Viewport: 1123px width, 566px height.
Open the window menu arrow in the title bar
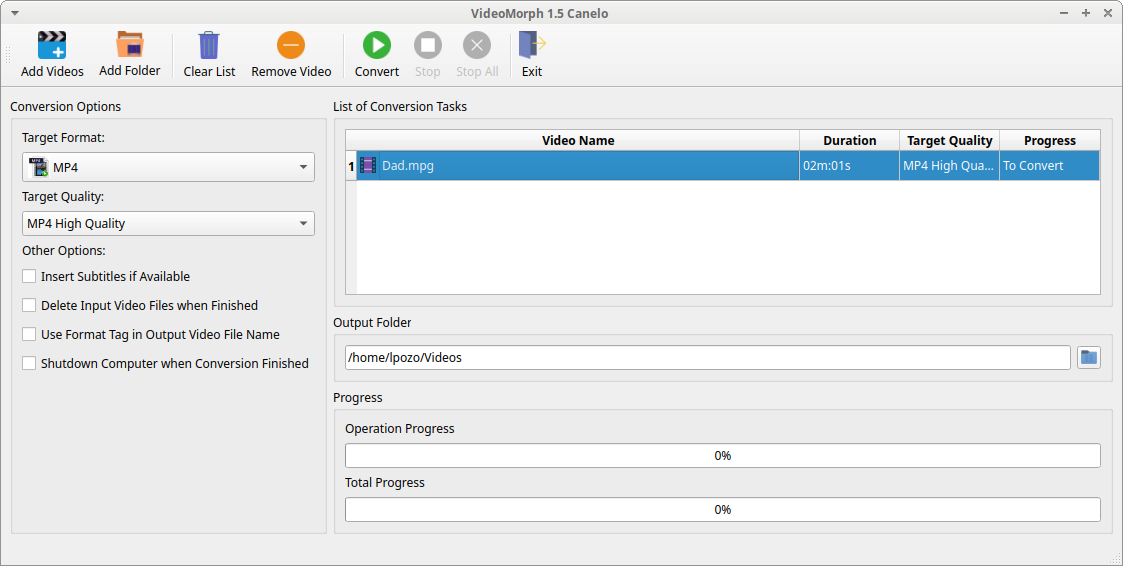(x=16, y=13)
